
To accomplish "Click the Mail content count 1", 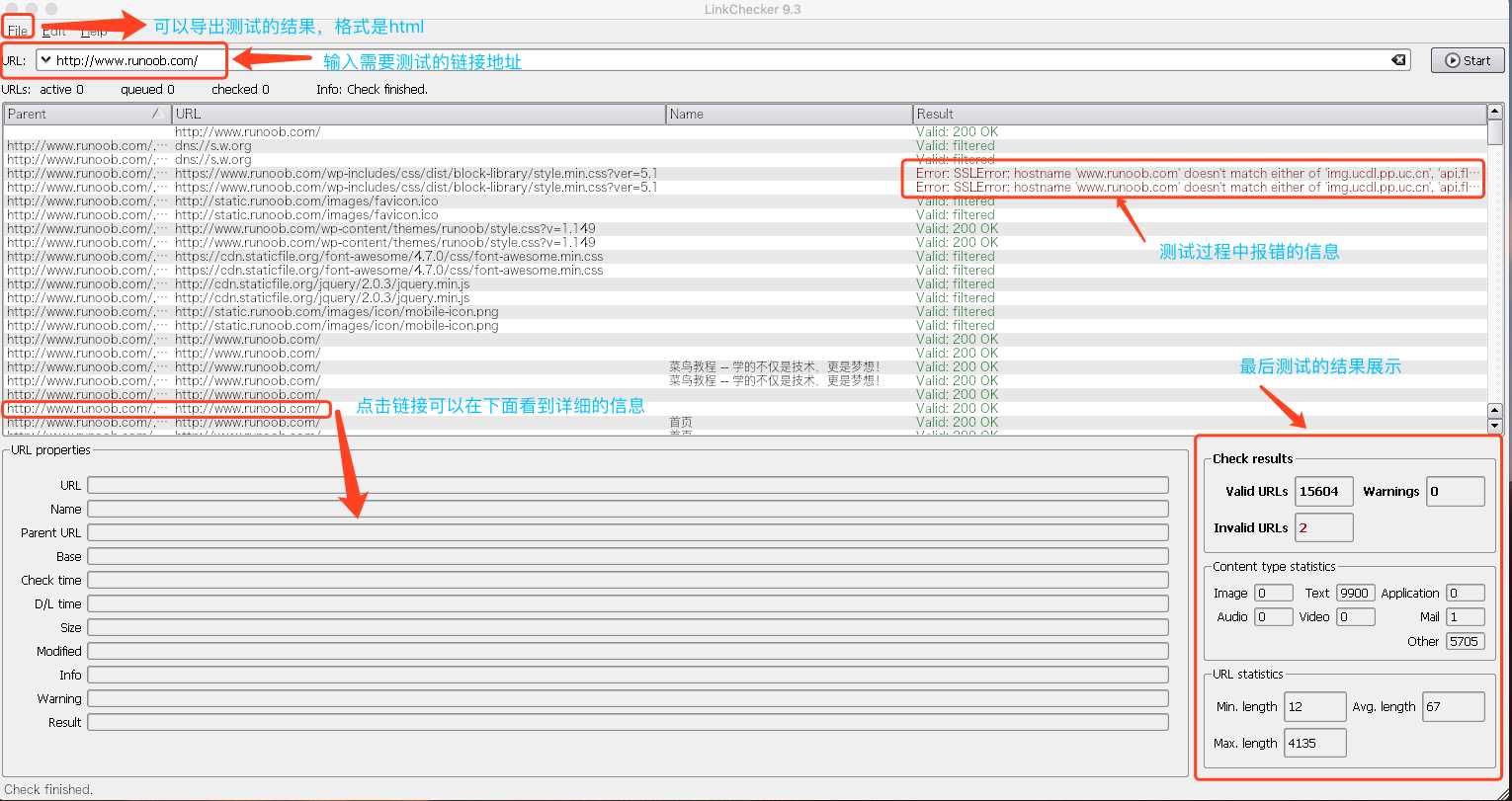I will [x=1465, y=616].
